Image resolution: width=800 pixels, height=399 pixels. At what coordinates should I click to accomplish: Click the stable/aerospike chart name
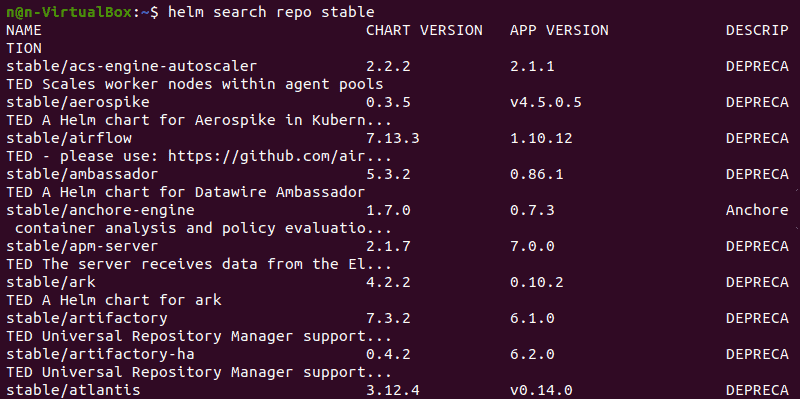click(x=78, y=103)
